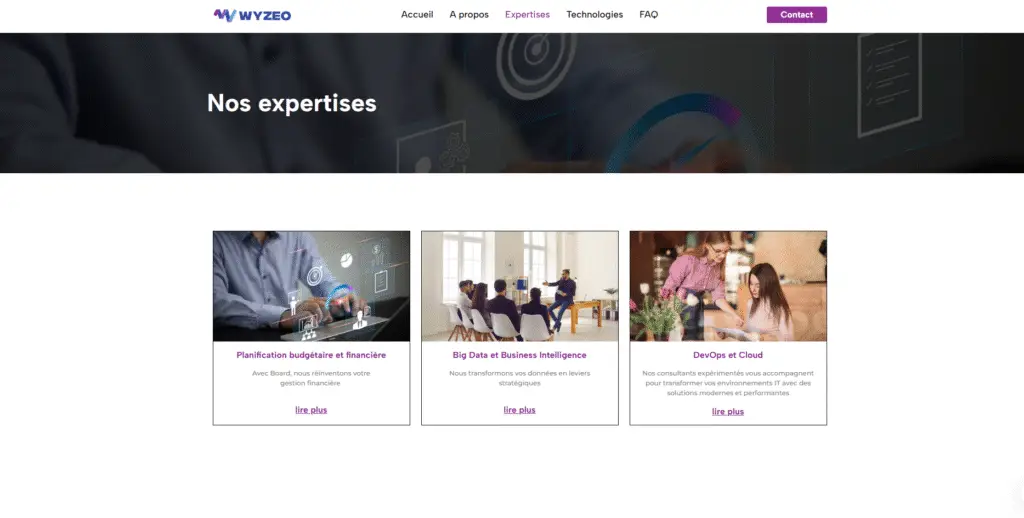
Task: Click the DevOps et Cloud title
Action: click(728, 355)
